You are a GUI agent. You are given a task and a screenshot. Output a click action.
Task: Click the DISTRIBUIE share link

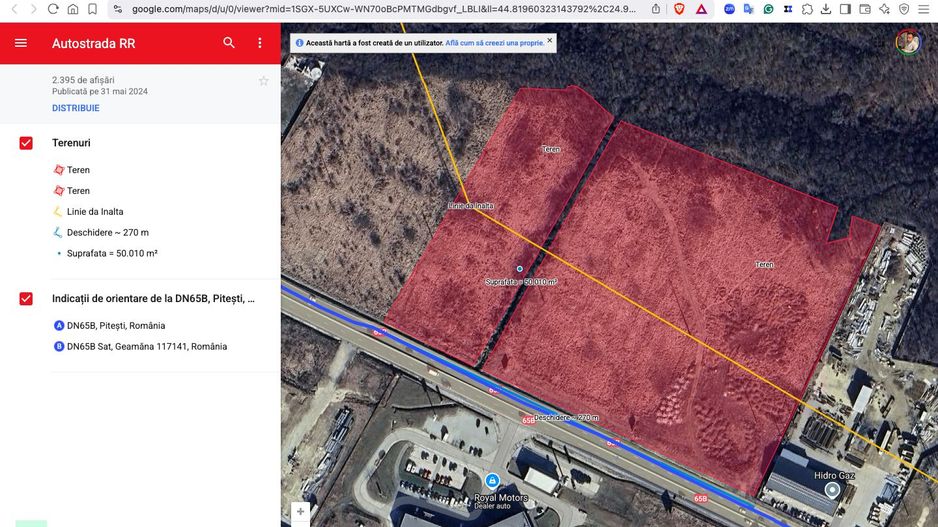coord(76,108)
